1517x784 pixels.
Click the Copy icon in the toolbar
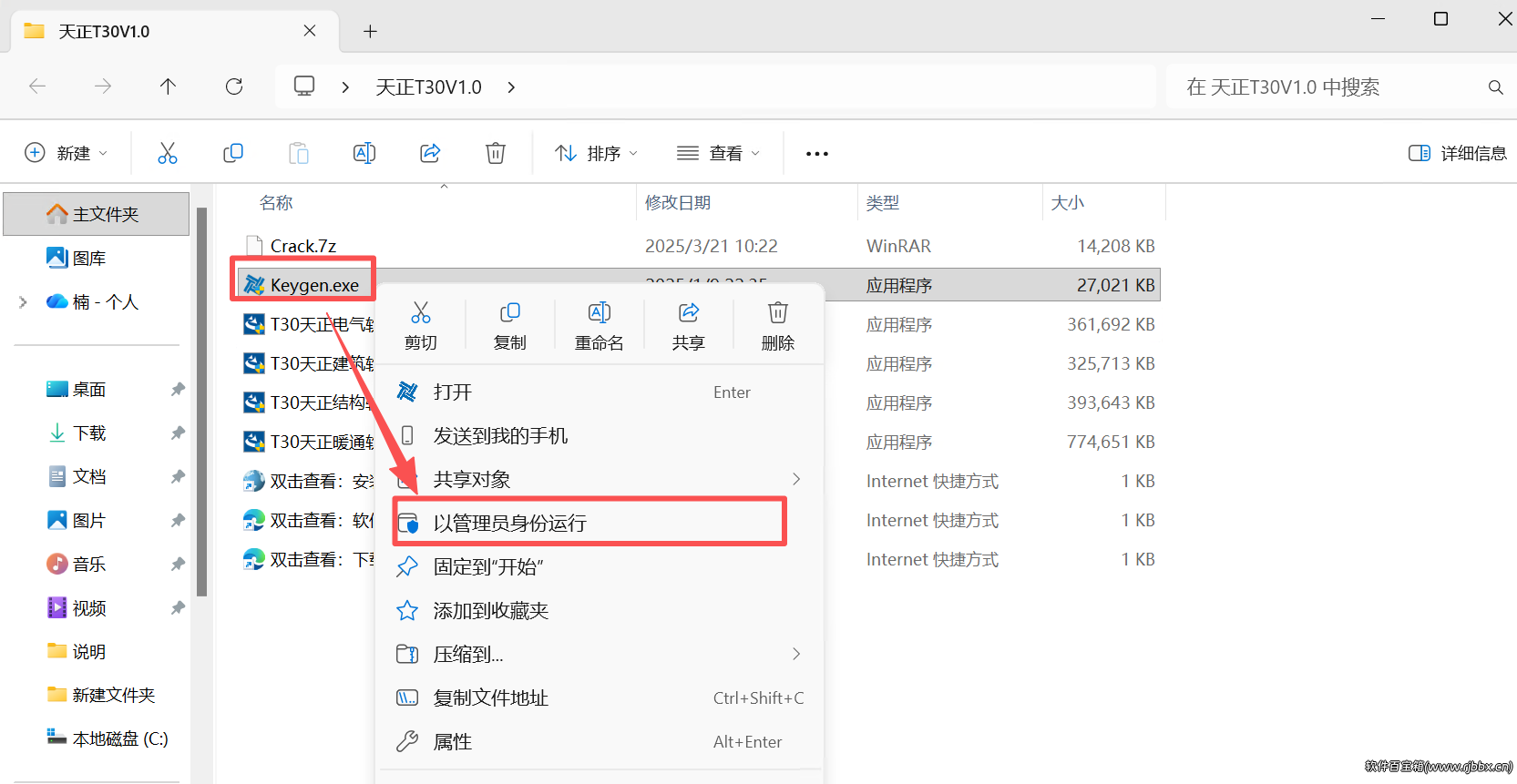[233, 153]
